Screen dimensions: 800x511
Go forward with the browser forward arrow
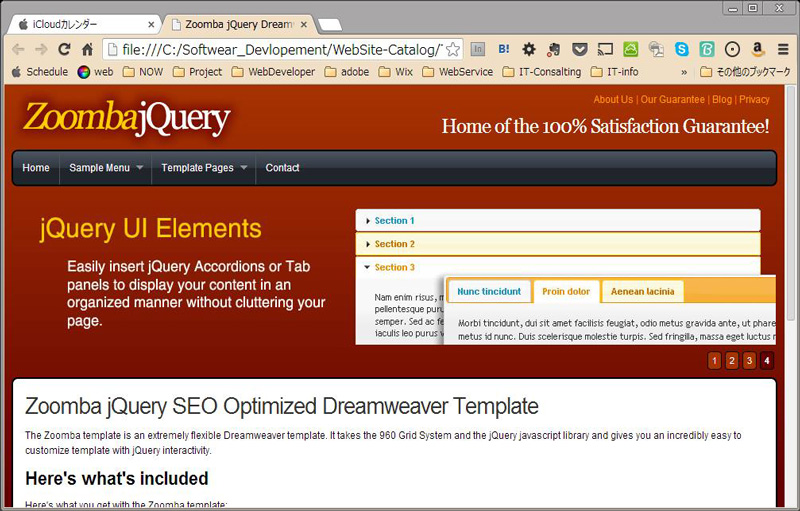(x=41, y=49)
